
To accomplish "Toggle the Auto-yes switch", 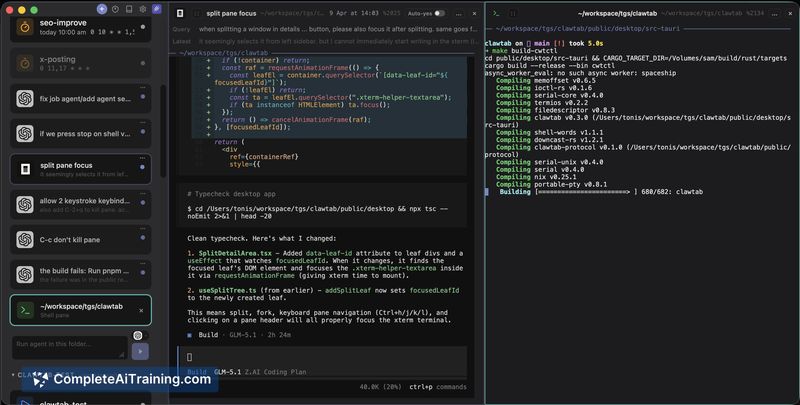I will coord(439,14).
